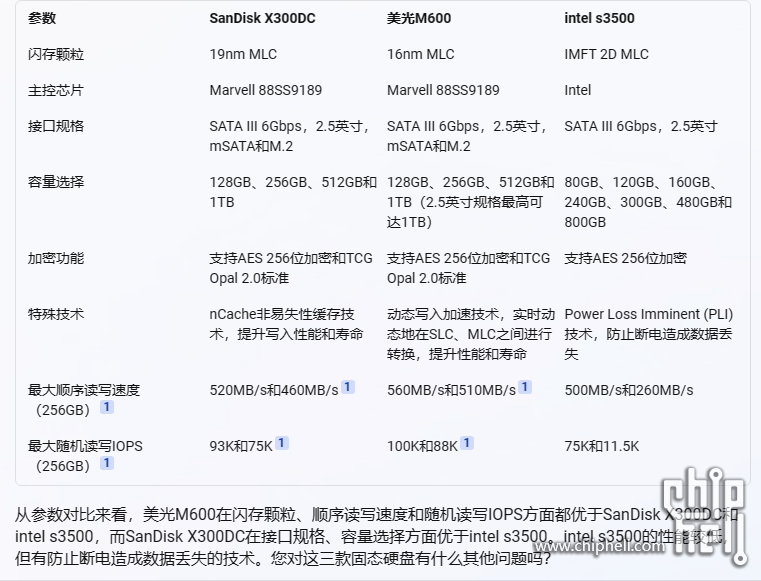Click Marvell 88SS9189 in SanDisk column
This screenshot has width=761, height=581.
tap(266, 90)
